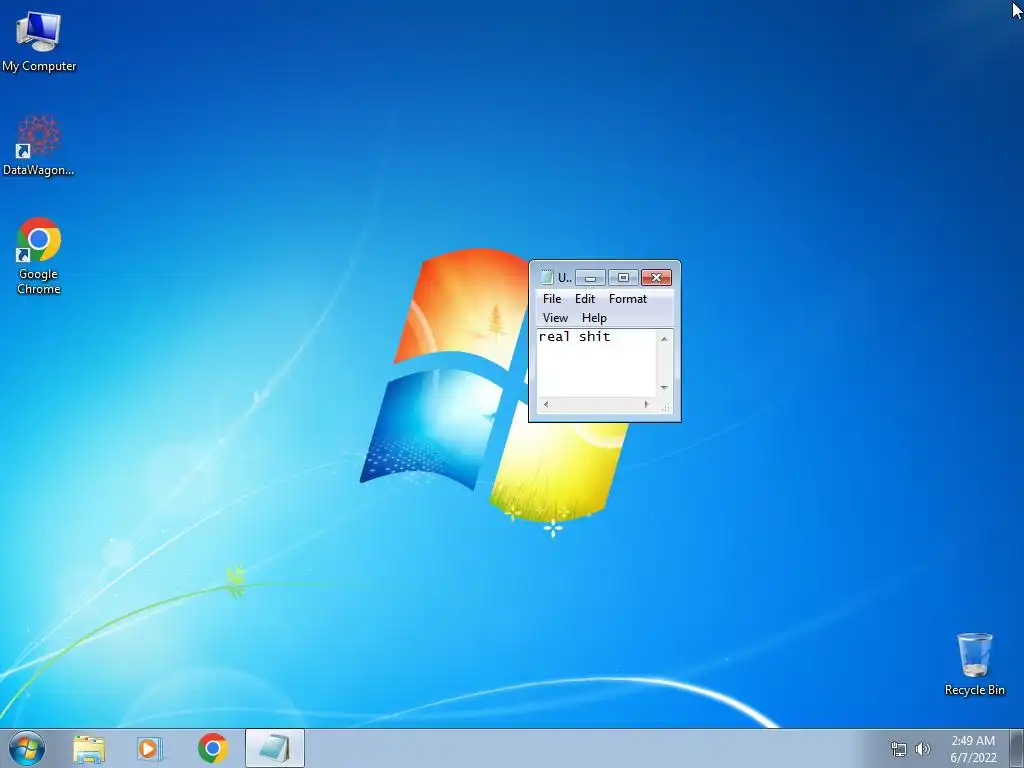
Task: Open Notepad's Help menu
Action: [594, 317]
